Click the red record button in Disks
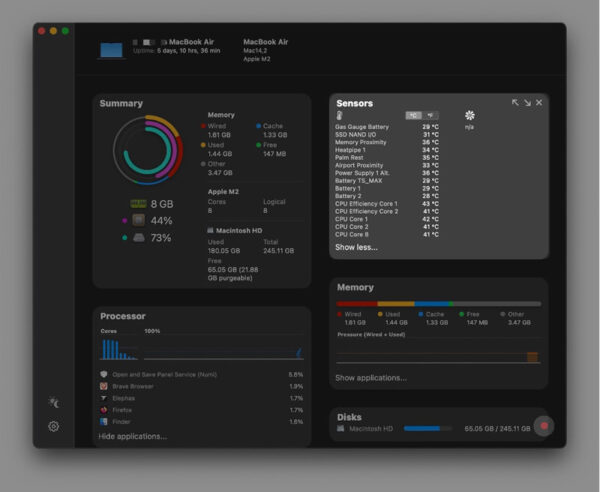The image size is (600, 492). point(544,426)
